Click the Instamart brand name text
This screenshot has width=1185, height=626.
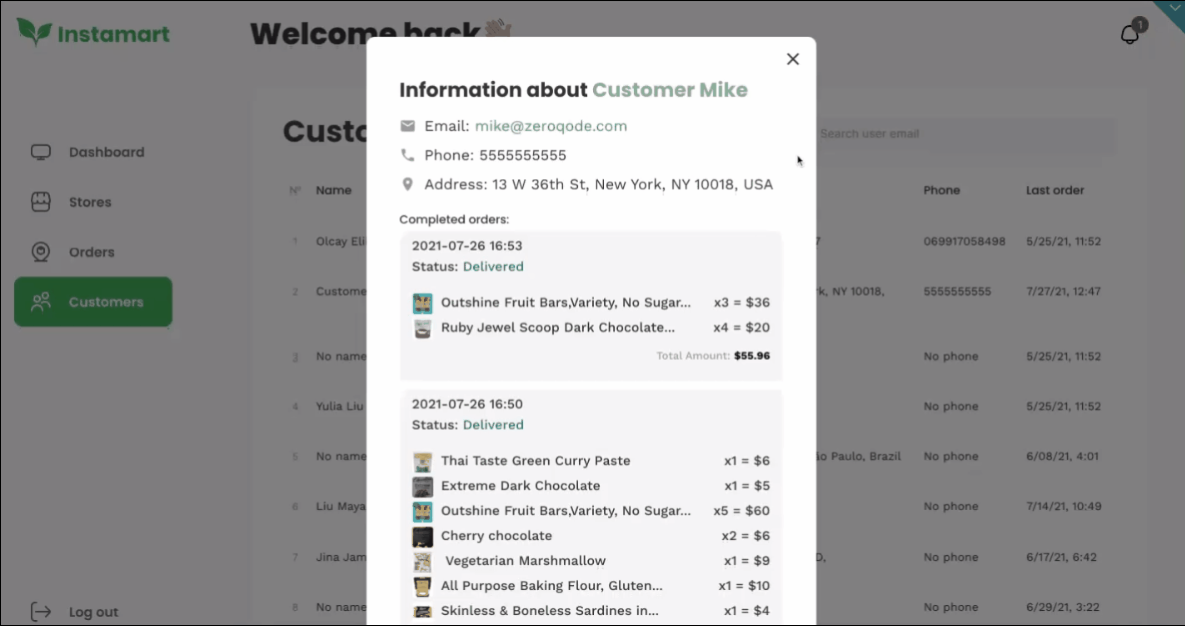click(113, 34)
